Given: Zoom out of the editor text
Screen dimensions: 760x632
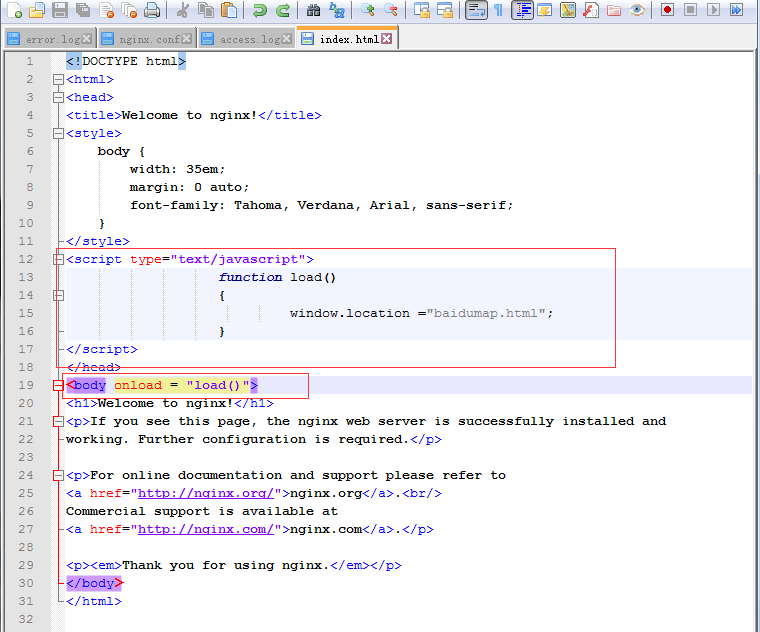Looking at the screenshot, I should click(x=391, y=10).
